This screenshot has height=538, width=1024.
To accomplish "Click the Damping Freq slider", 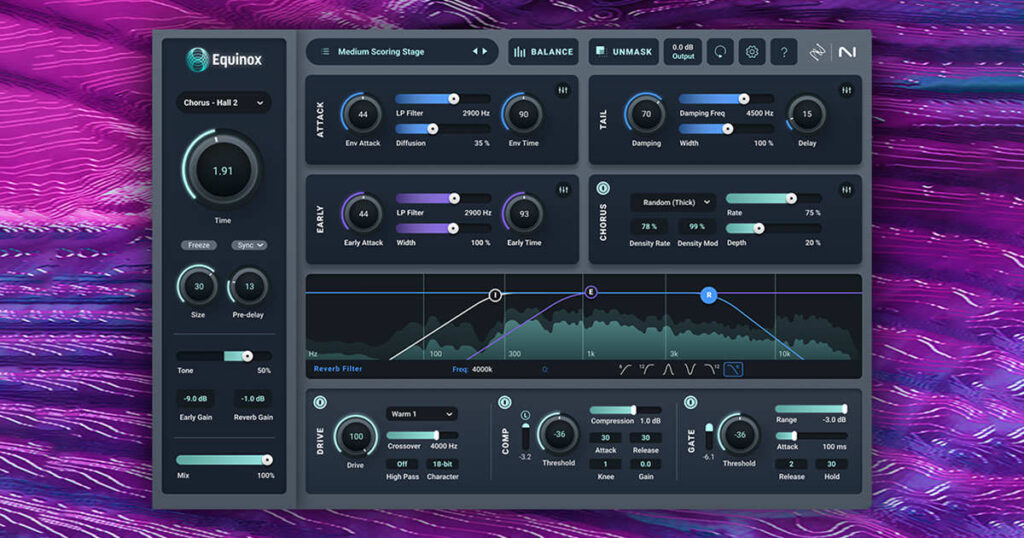I will [x=726, y=99].
